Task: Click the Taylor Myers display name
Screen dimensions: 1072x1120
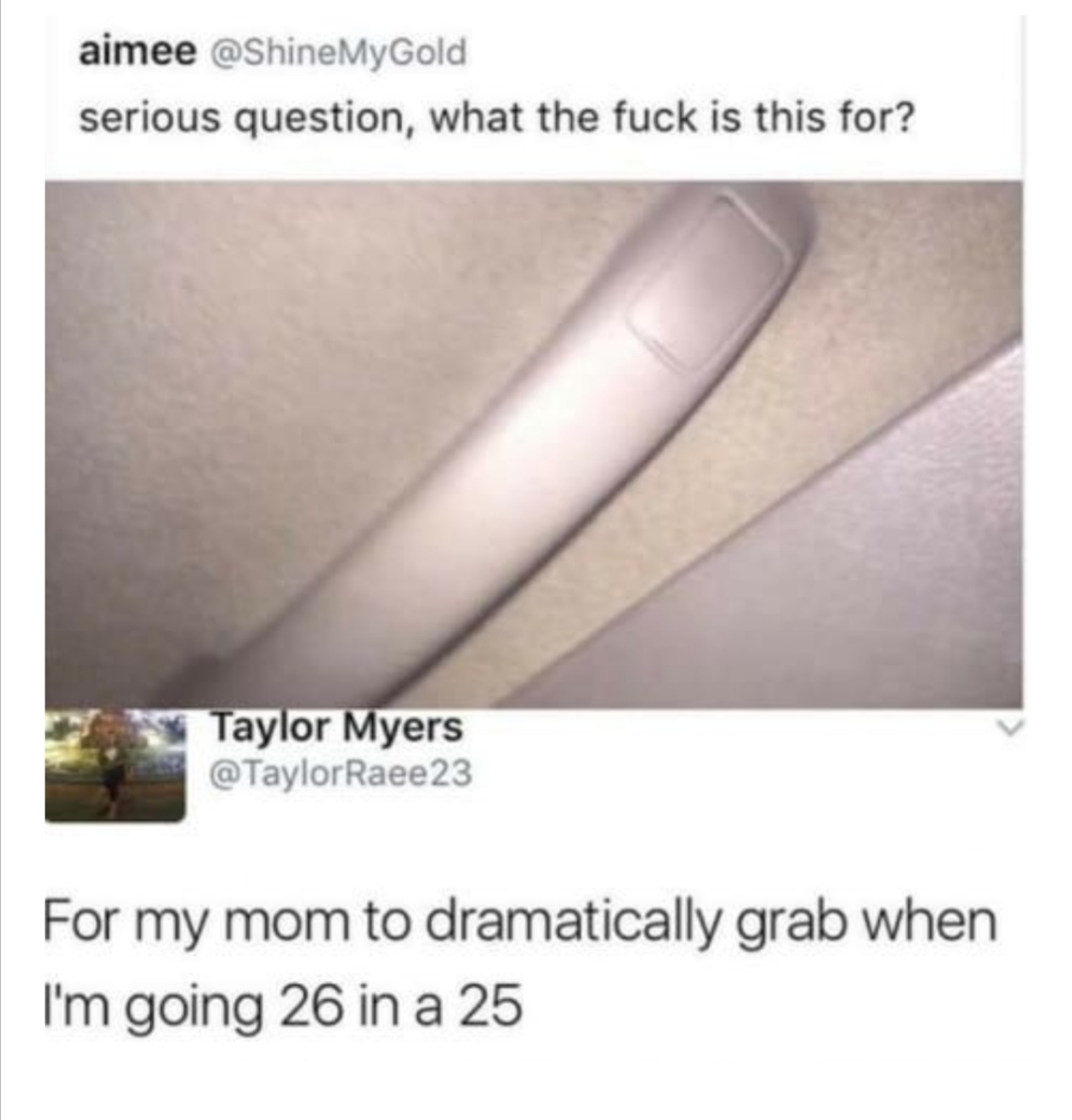Action: 337,729
